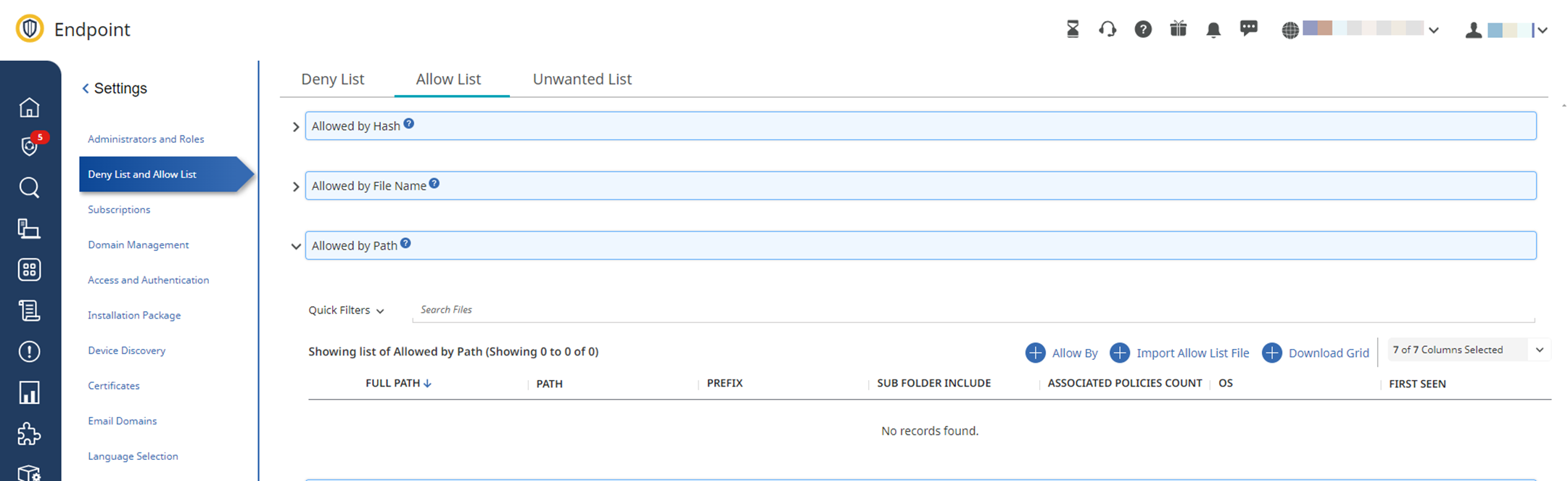The image size is (1568, 481).
Task: Open the Administrators and Roles settings link
Action: (x=146, y=139)
